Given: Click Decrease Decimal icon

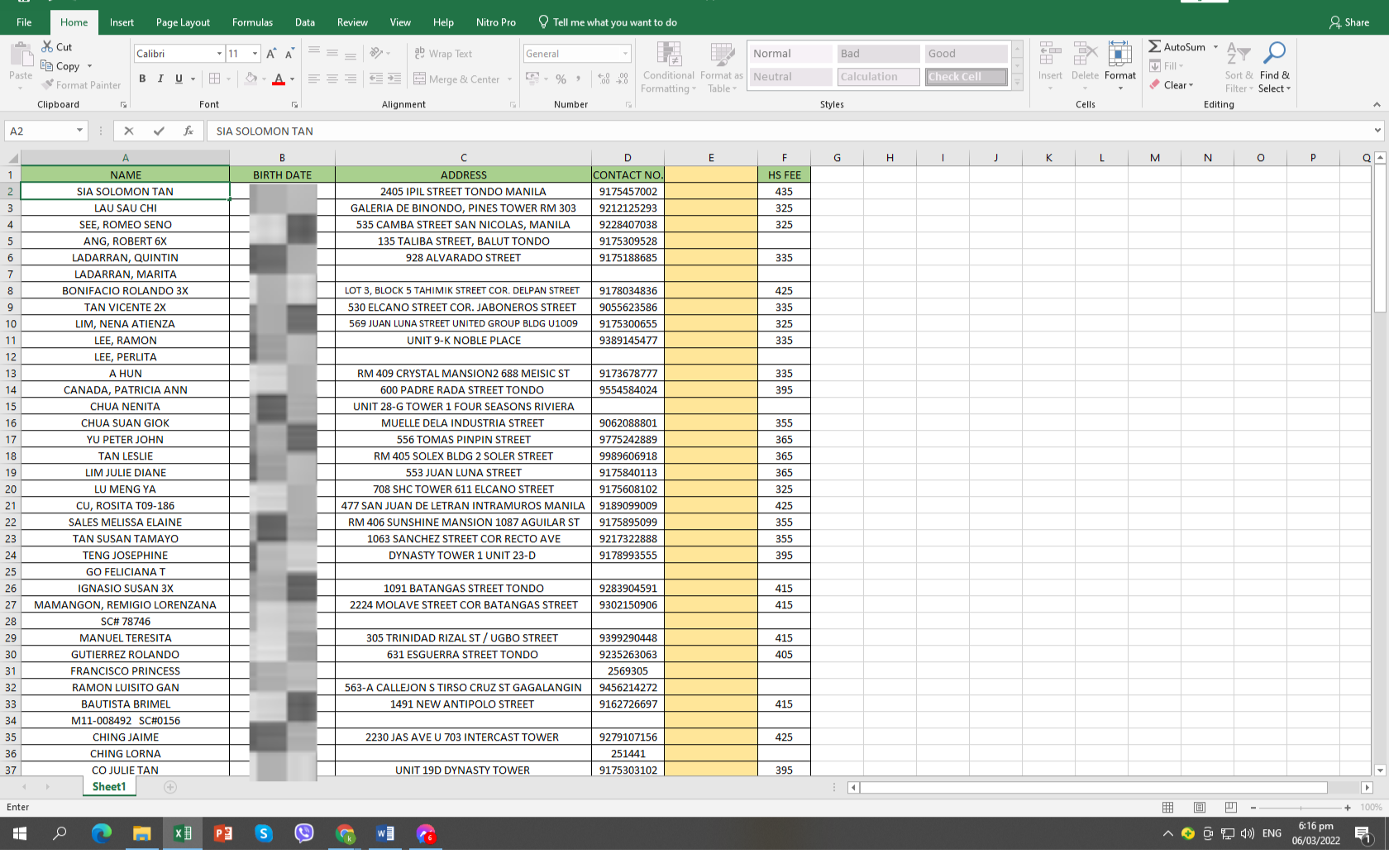Looking at the screenshot, I should click(x=623, y=79).
